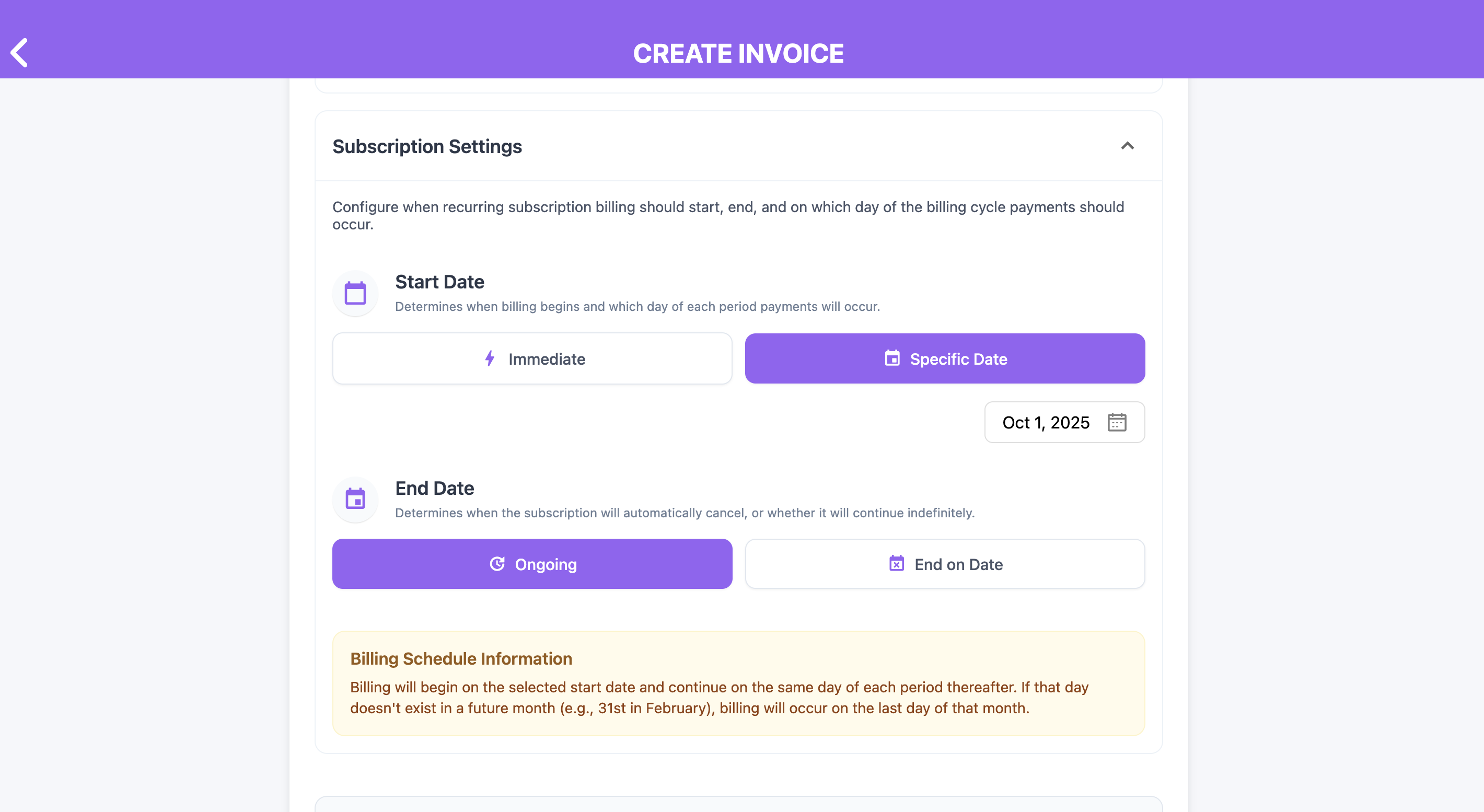Click the Oct 1, 2025 date field

tap(1046, 423)
